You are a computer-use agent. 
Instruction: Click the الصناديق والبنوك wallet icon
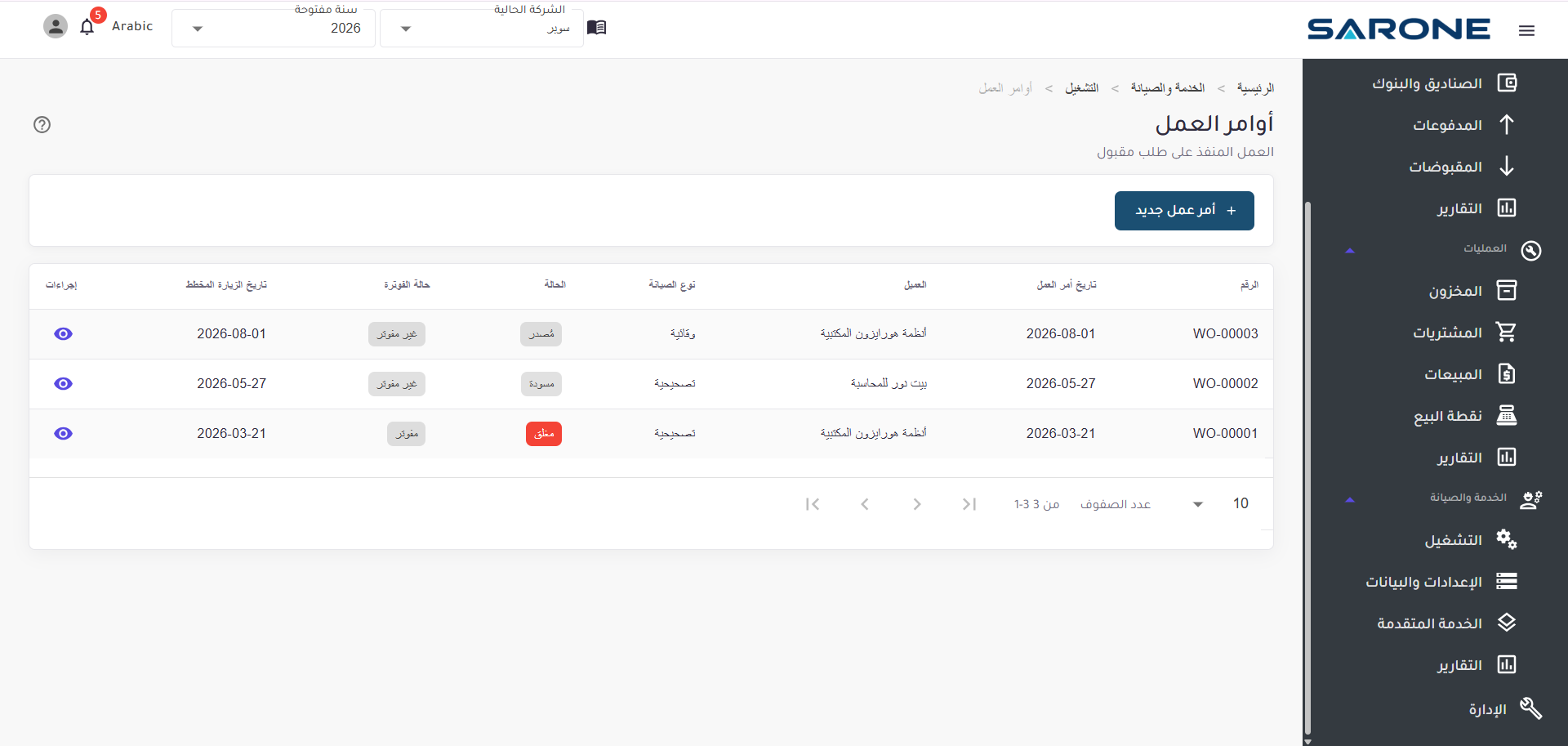pos(1507,83)
